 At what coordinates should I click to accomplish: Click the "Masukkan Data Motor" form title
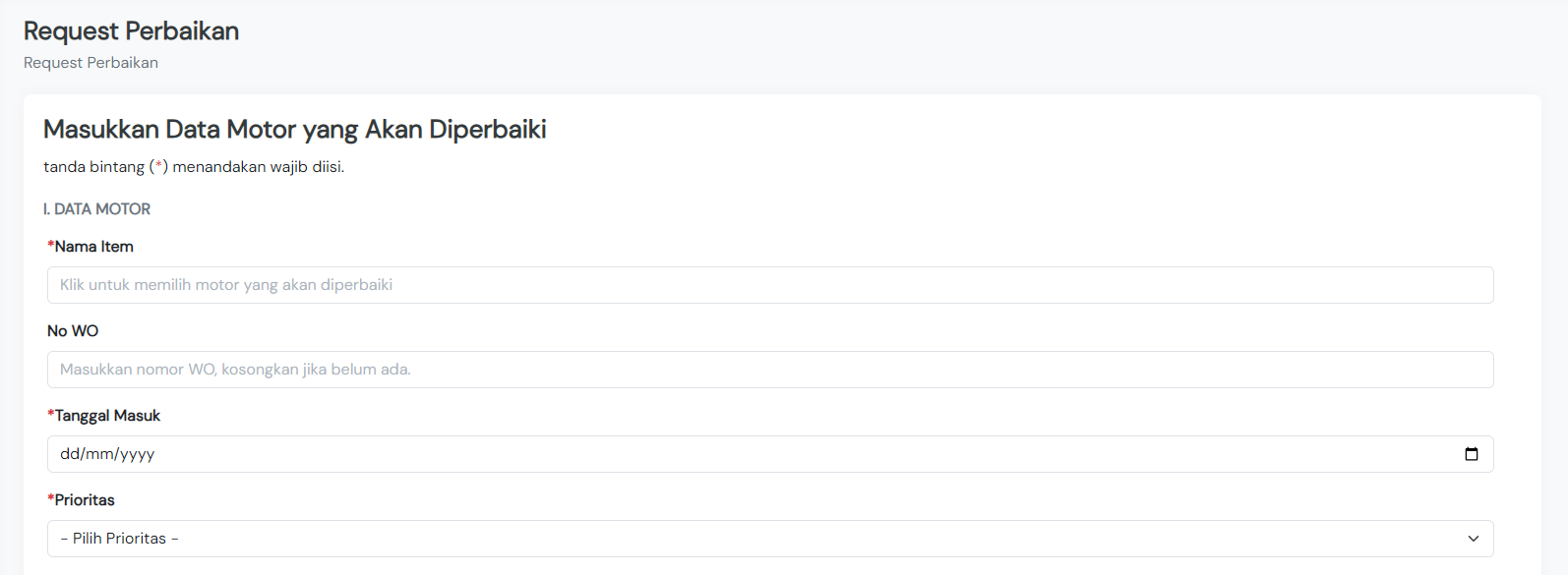pyautogui.click(x=294, y=130)
